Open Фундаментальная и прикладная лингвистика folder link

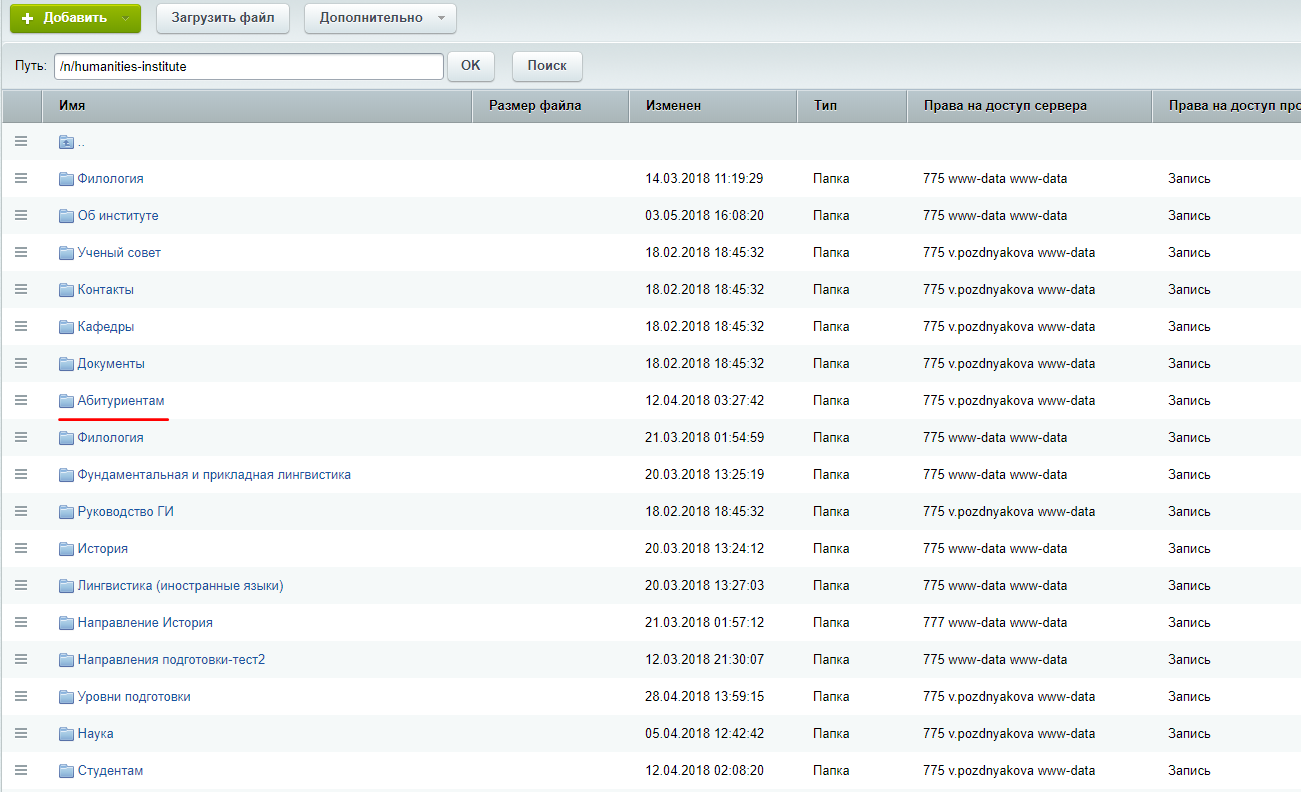pyautogui.click(x=214, y=474)
